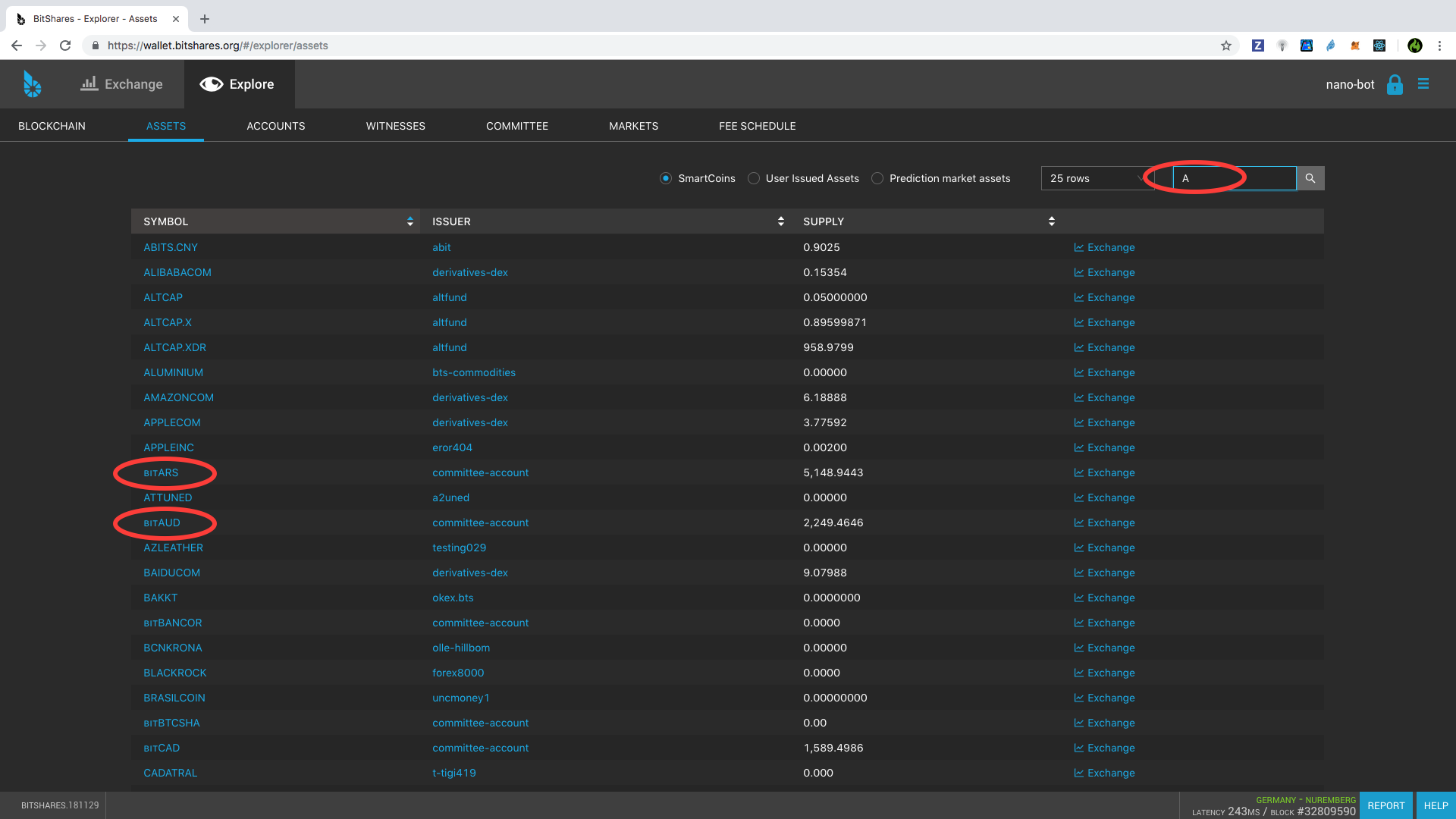Open a new browser tab

(205, 19)
